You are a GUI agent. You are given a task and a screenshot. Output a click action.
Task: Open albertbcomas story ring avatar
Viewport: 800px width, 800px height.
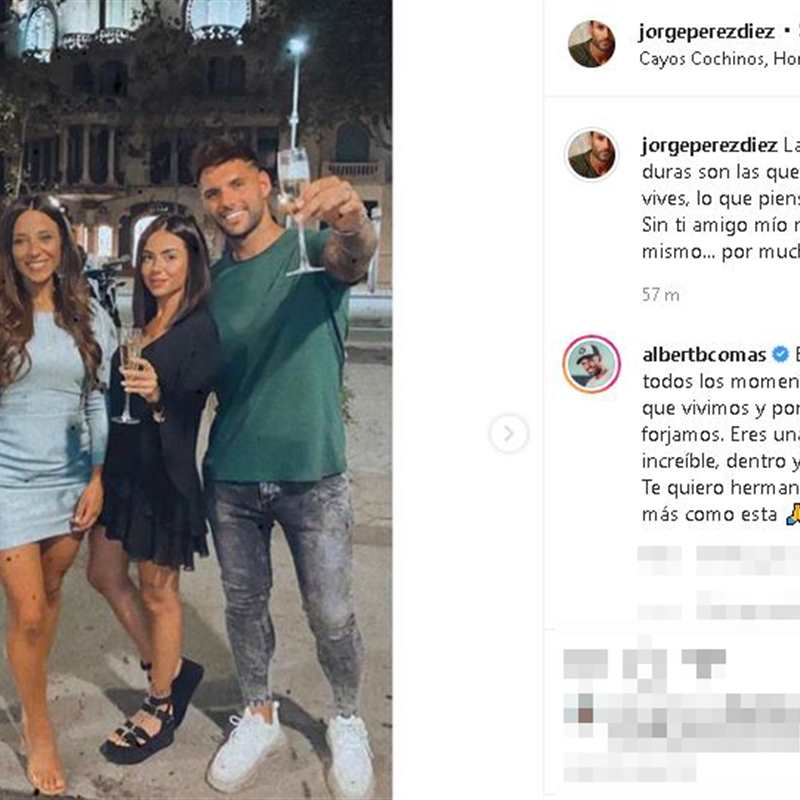(x=591, y=364)
